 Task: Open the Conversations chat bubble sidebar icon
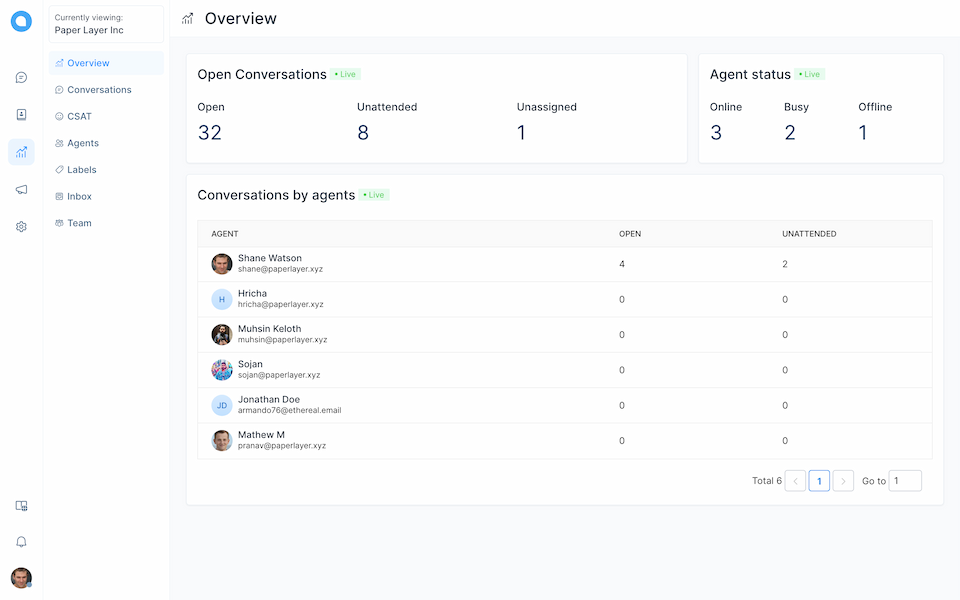[x=21, y=78]
